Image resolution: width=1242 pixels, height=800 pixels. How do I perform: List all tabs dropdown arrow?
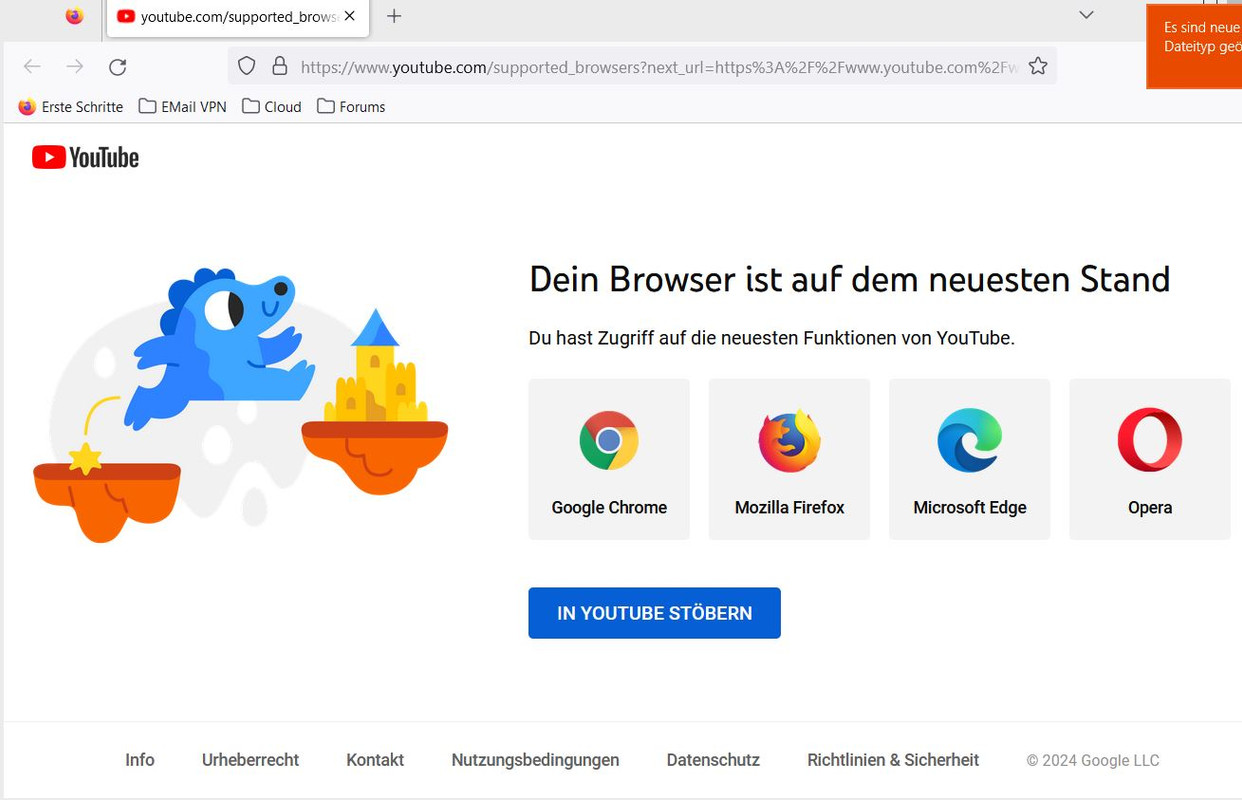[1087, 15]
